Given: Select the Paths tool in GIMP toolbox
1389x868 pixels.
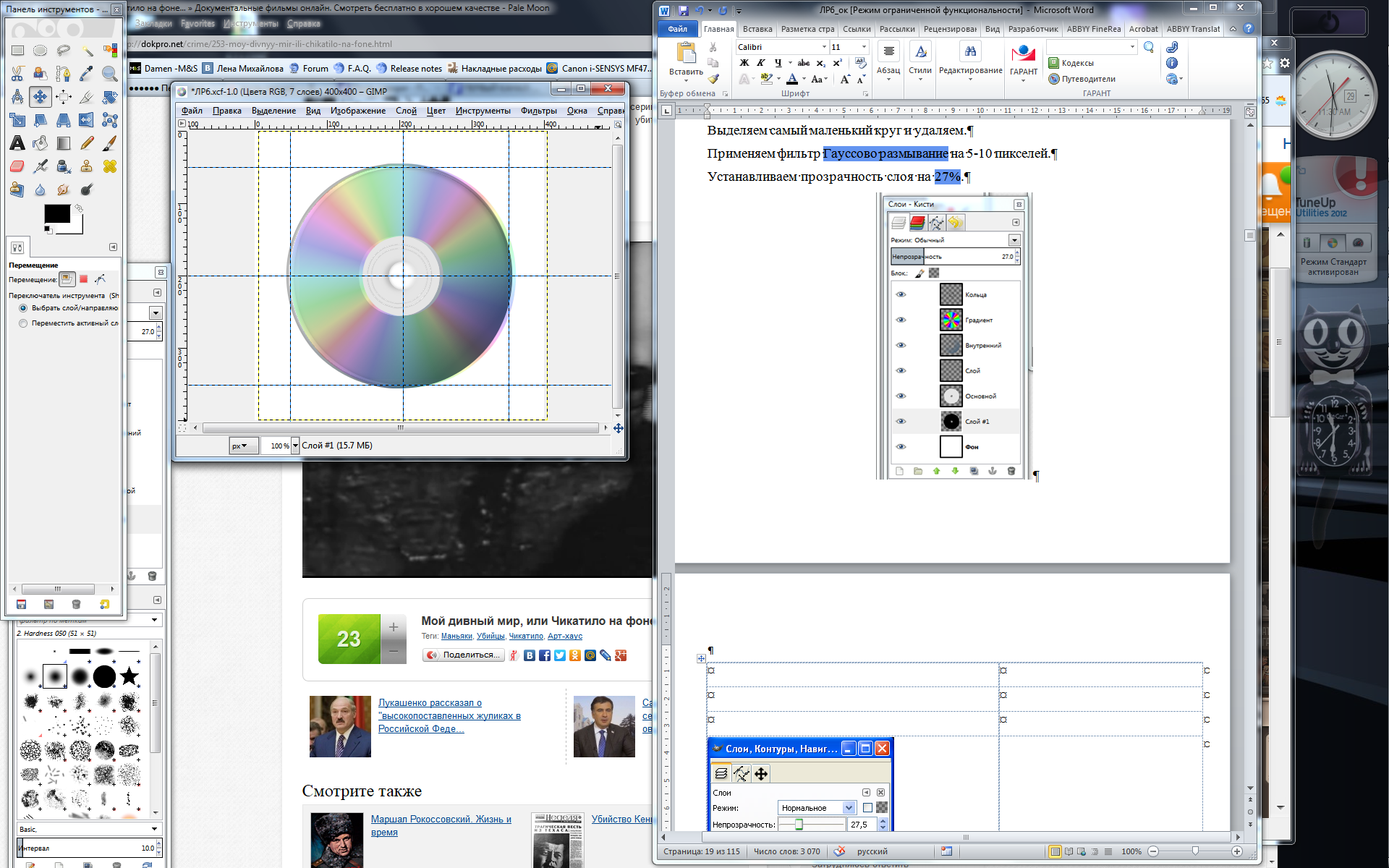Looking at the screenshot, I should (64, 74).
